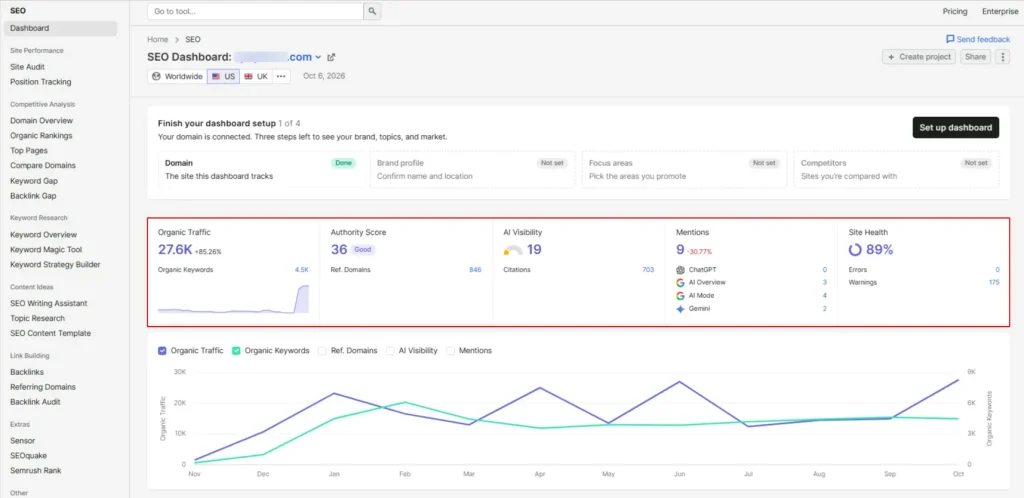Expand more countries ellipsis button
1024x498 pixels.
(x=281, y=76)
